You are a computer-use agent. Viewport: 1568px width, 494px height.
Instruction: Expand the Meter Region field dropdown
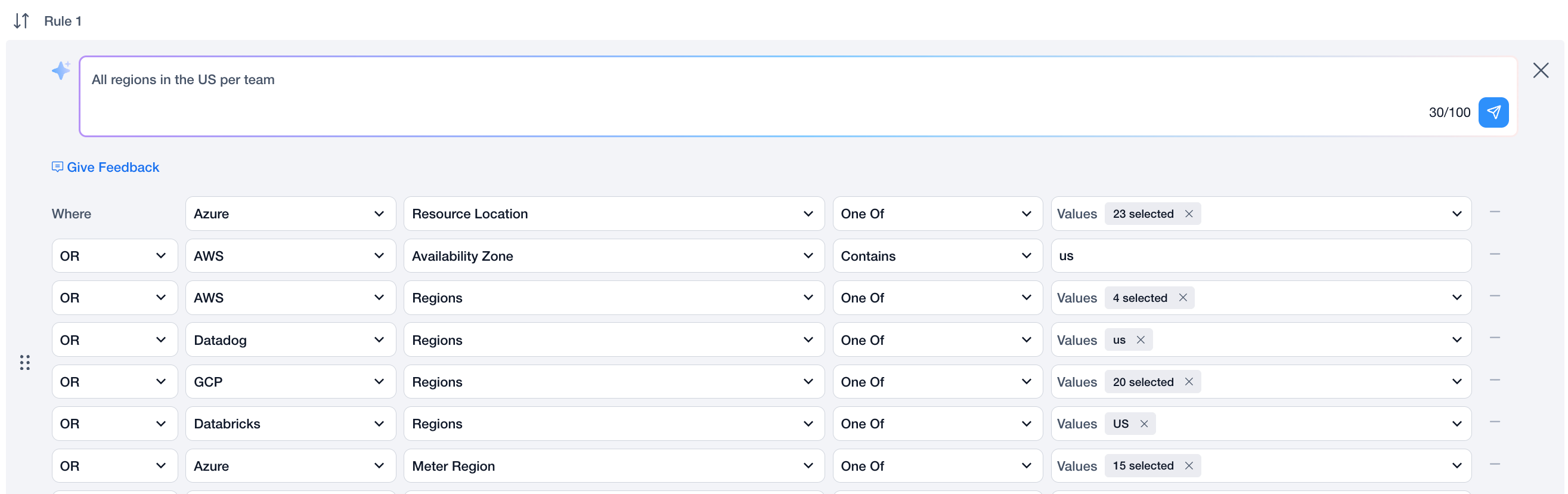(x=613, y=466)
